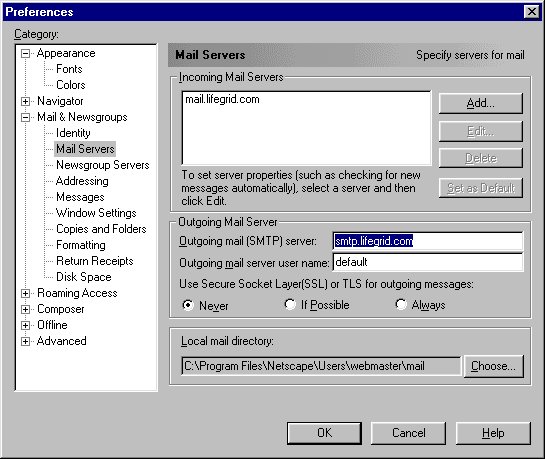This screenshot has height=459, width=545.
Task: Confirm preferences with the OK button
Action: (x=324, y=433)
